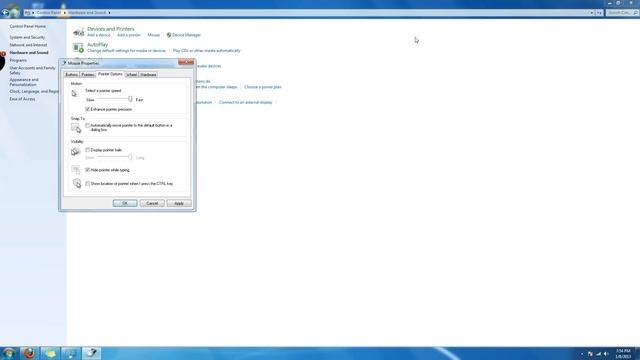
Task: Click the CTRL key pointer location icon
Action: point(77,183)
